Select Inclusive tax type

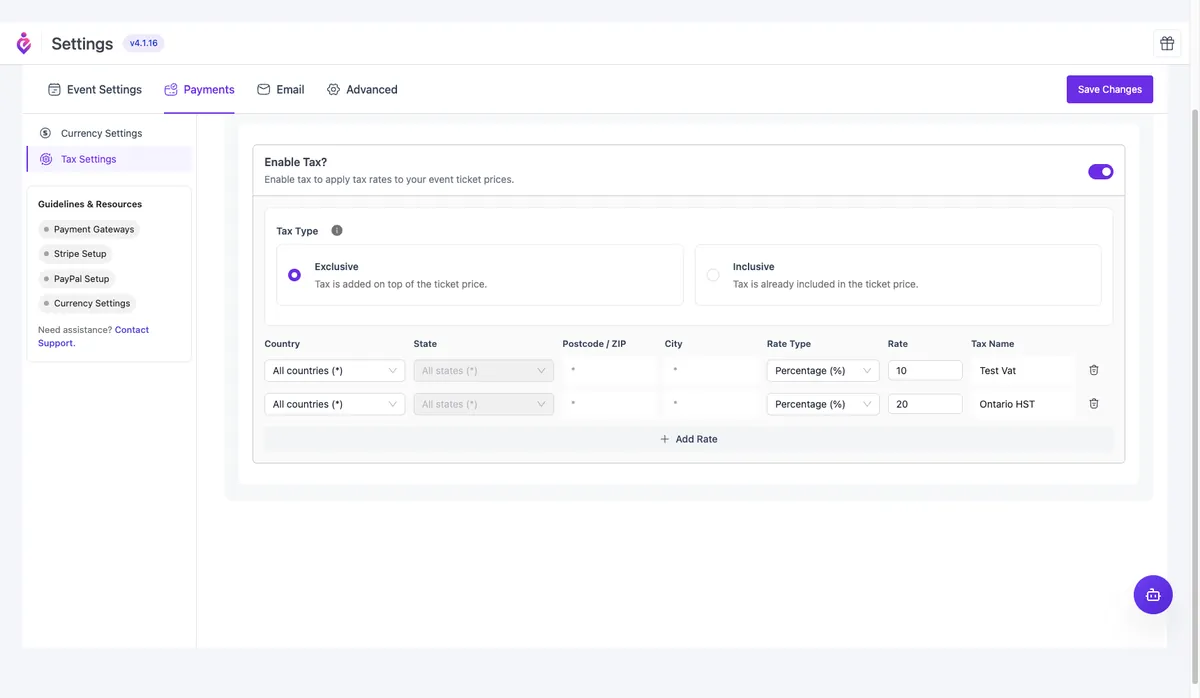[898, 275]
